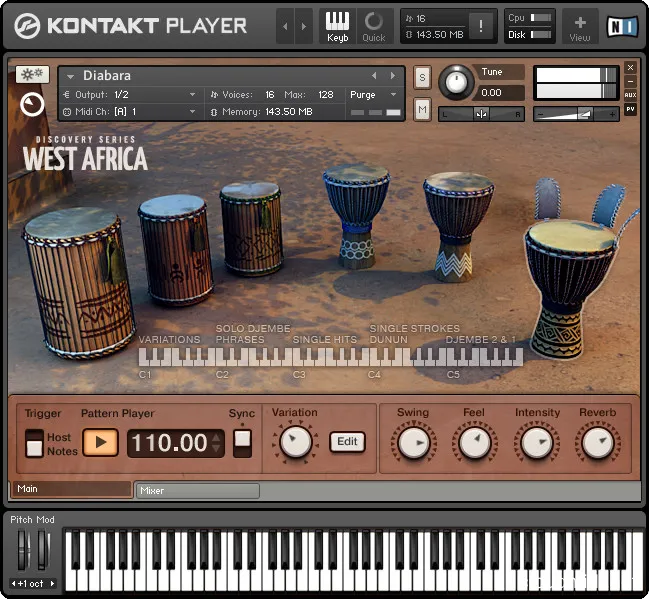Expand the Midi Ch dropdown
649x599 pixels.
[130, 112]
